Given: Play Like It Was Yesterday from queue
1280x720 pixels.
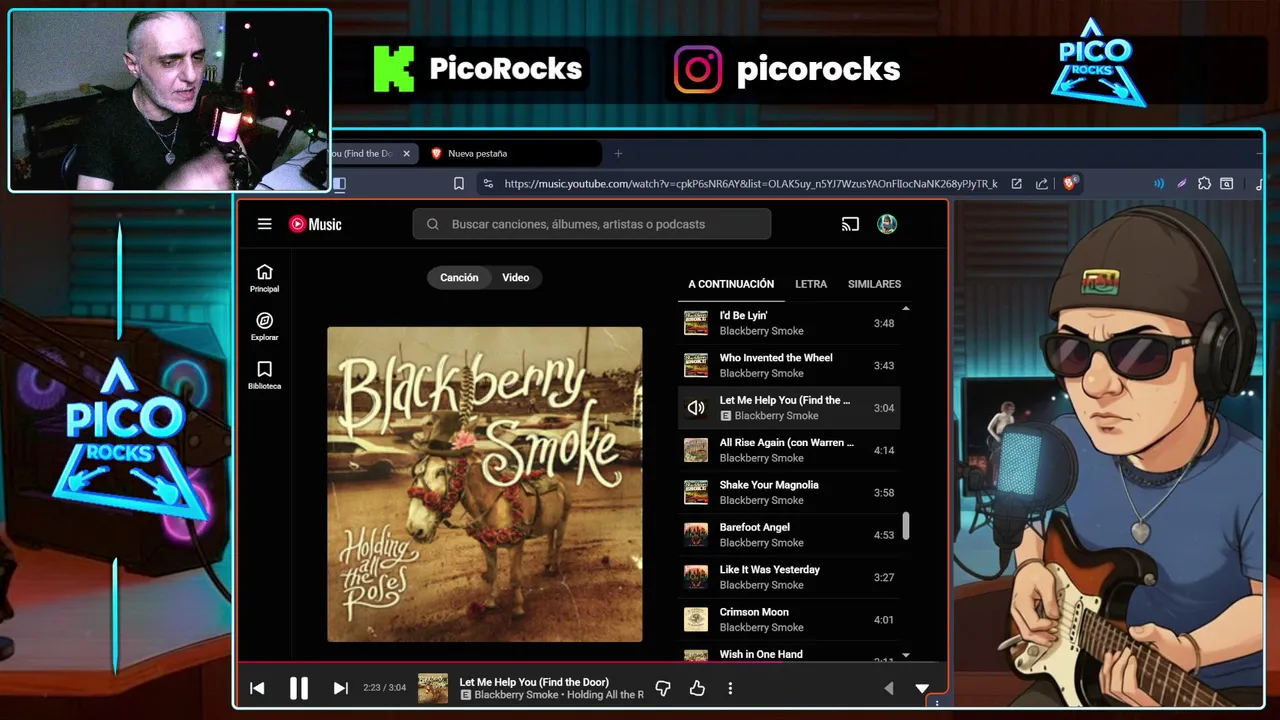Looking at the screenshot, I should pyautogui.click(x=789, y=577).
